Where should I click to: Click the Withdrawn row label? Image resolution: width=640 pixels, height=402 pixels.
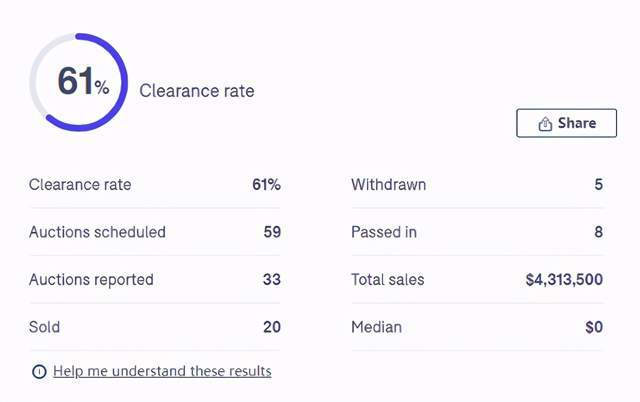389,184
